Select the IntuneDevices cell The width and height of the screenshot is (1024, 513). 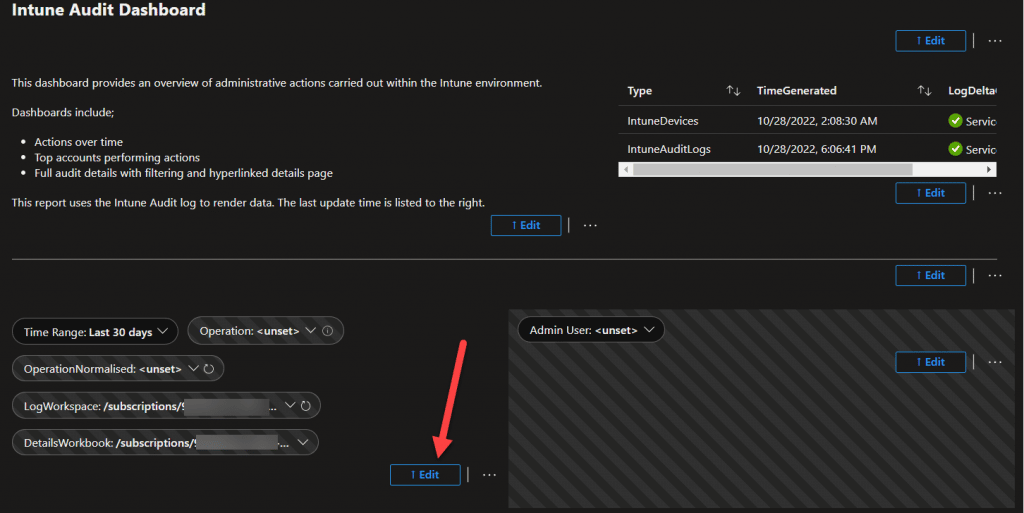click(x=663, y=121)
